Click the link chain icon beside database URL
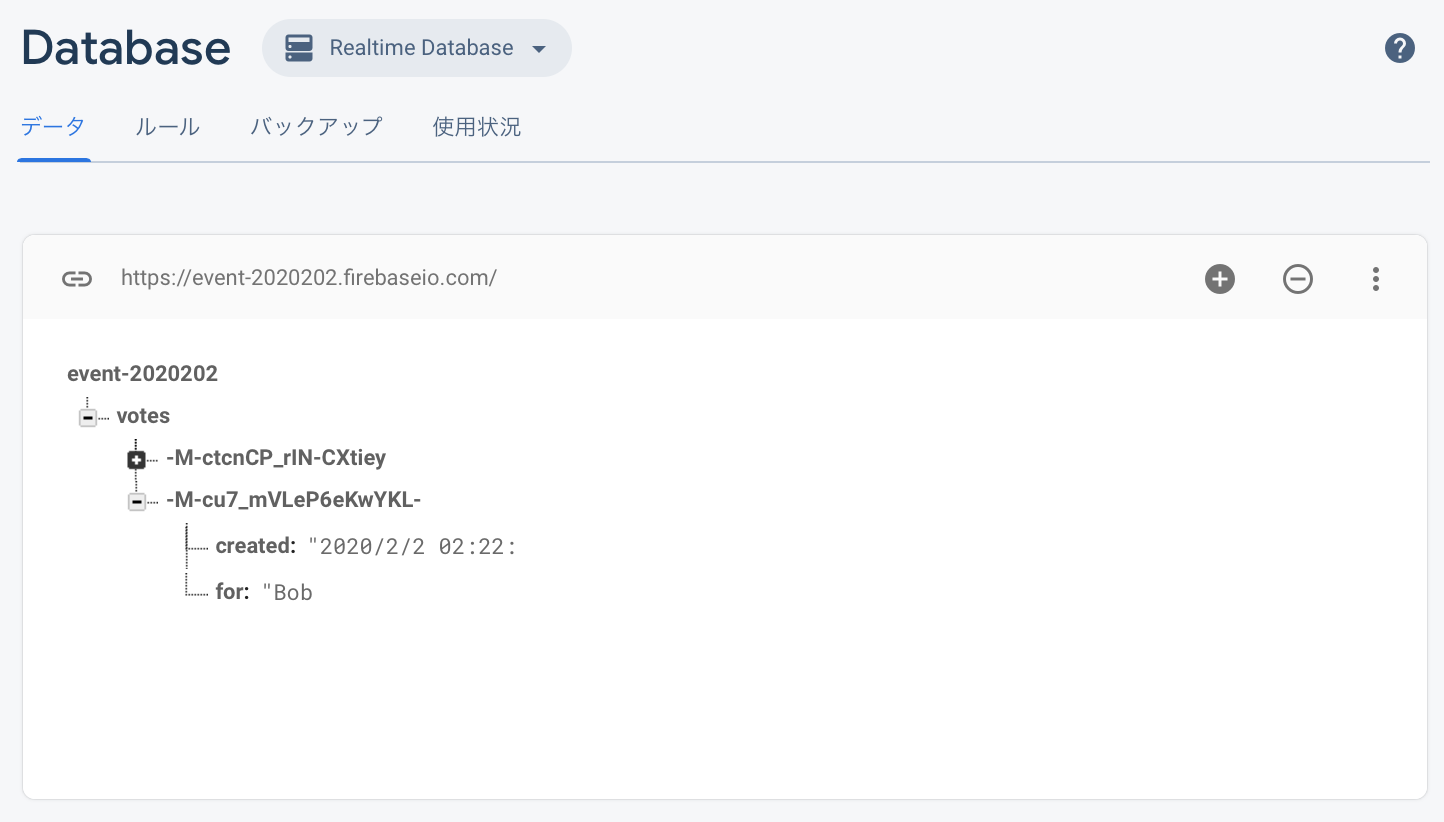 [77, 279]
